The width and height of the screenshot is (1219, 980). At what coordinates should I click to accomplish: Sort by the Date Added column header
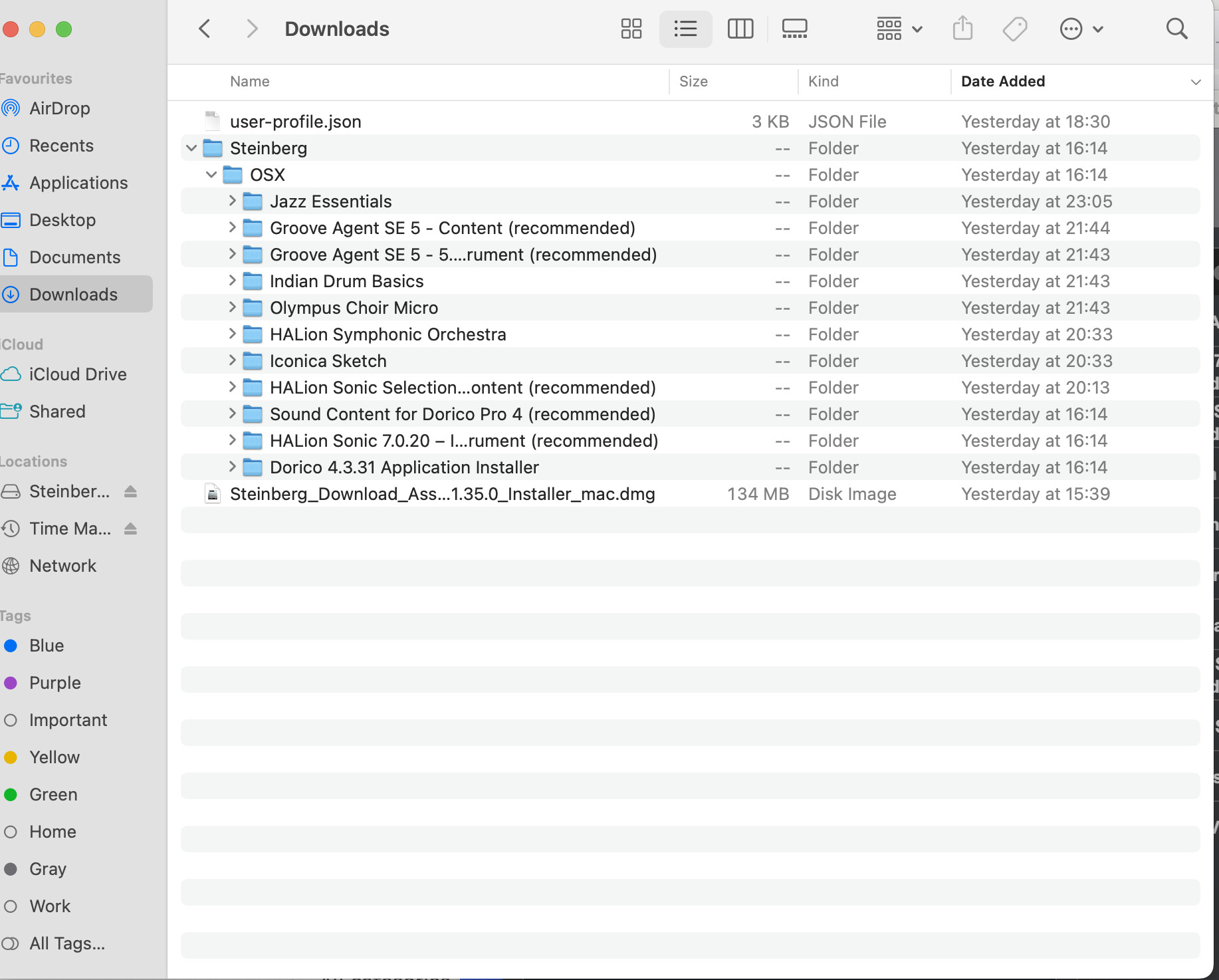[1003, 81]
